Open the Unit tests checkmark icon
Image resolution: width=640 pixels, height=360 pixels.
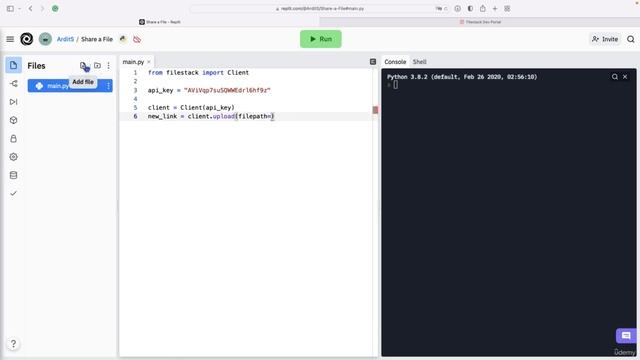coord(13,193)
